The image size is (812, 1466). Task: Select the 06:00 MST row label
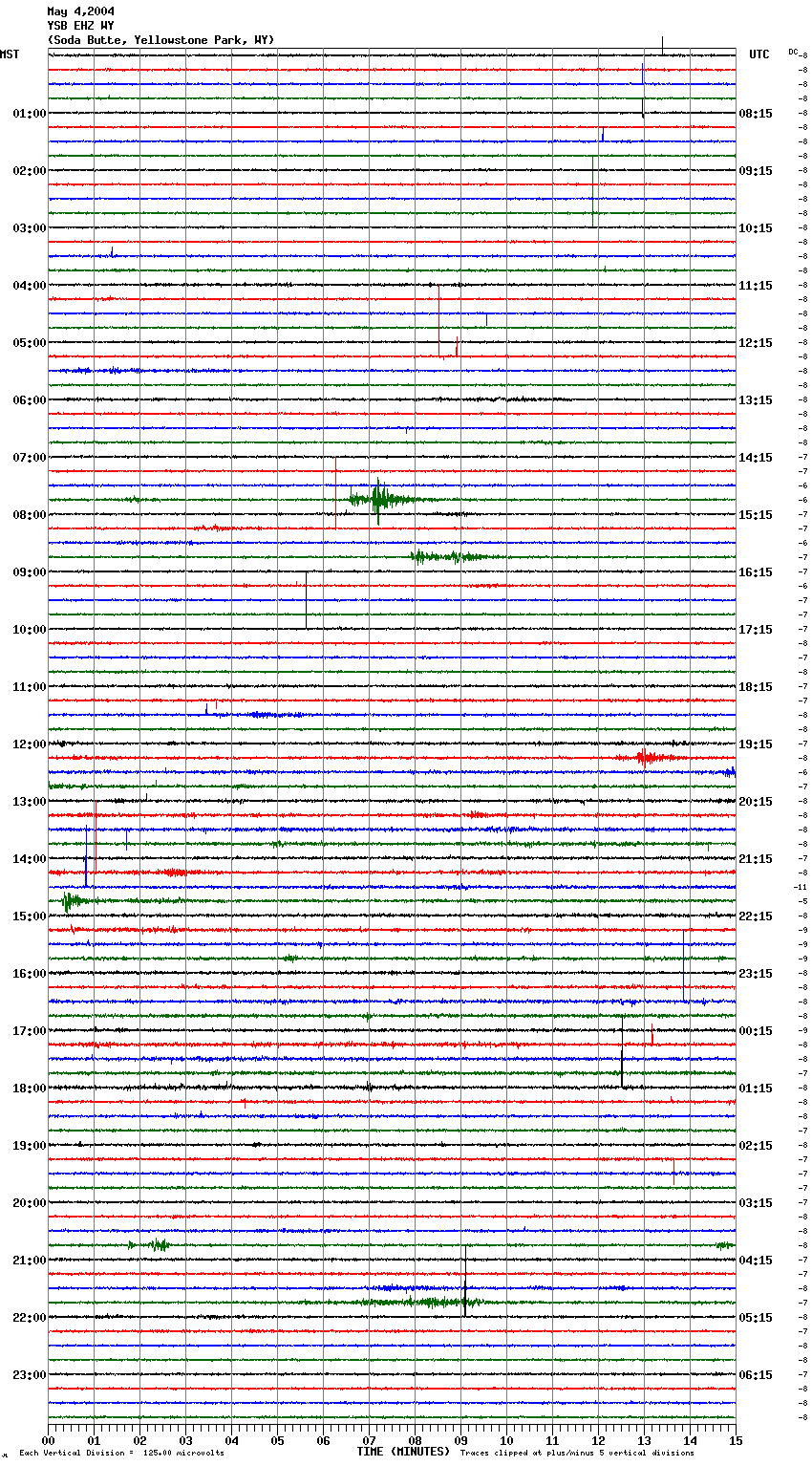tap(30, 400)
